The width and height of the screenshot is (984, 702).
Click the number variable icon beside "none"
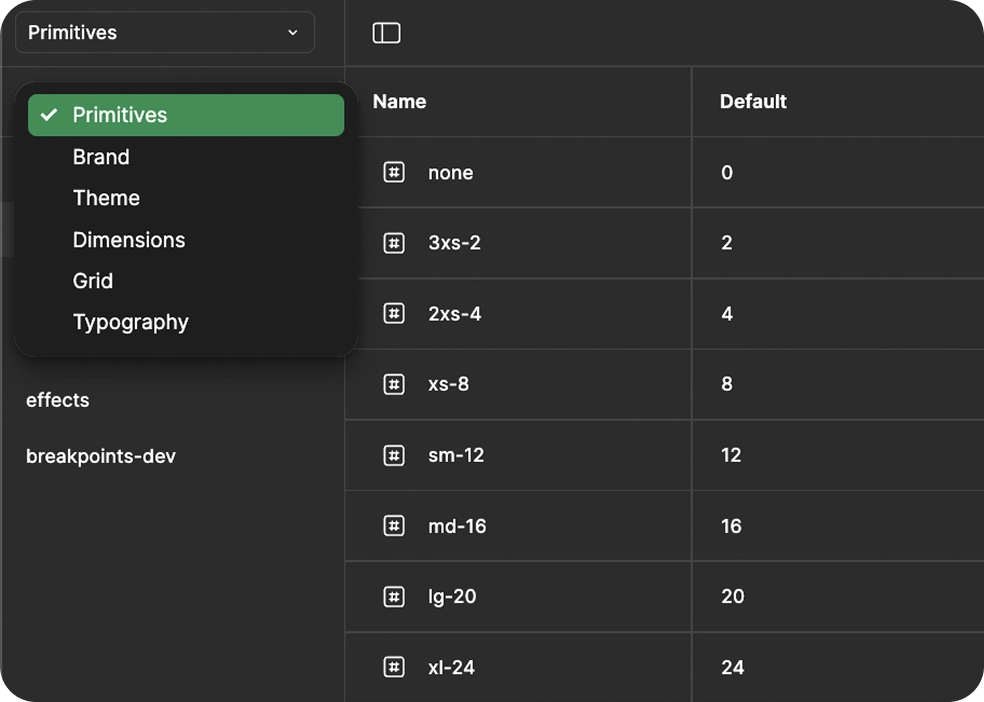396,171
